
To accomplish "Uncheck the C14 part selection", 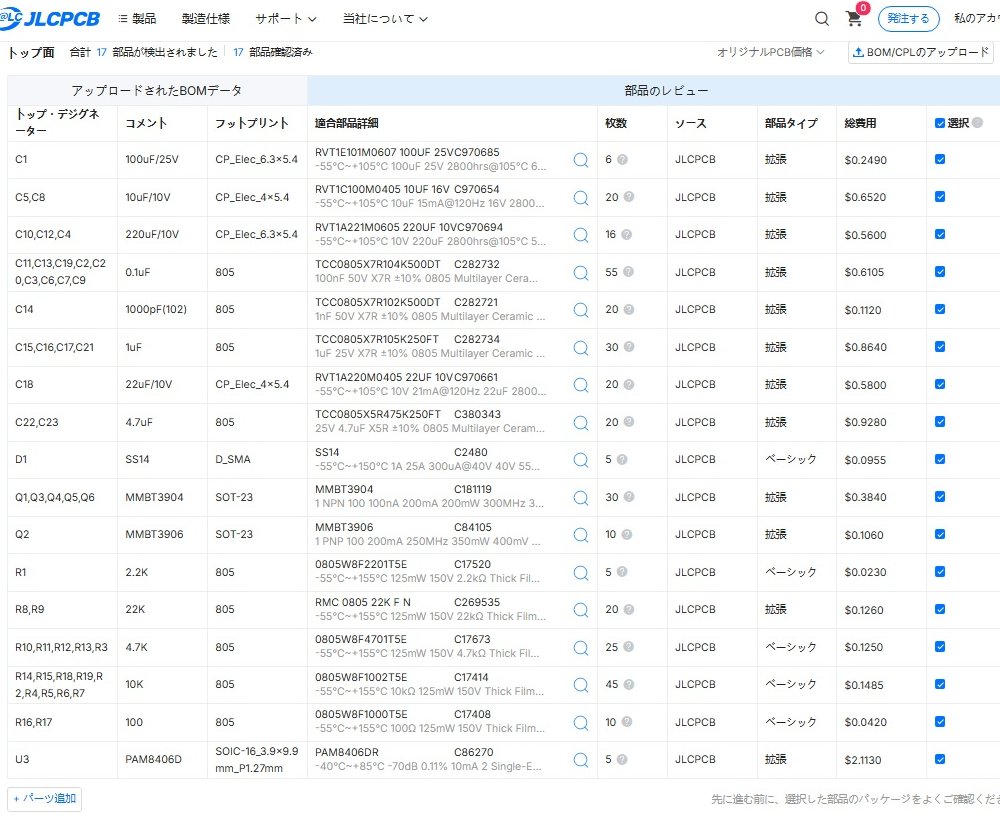I will coord(940,309).
